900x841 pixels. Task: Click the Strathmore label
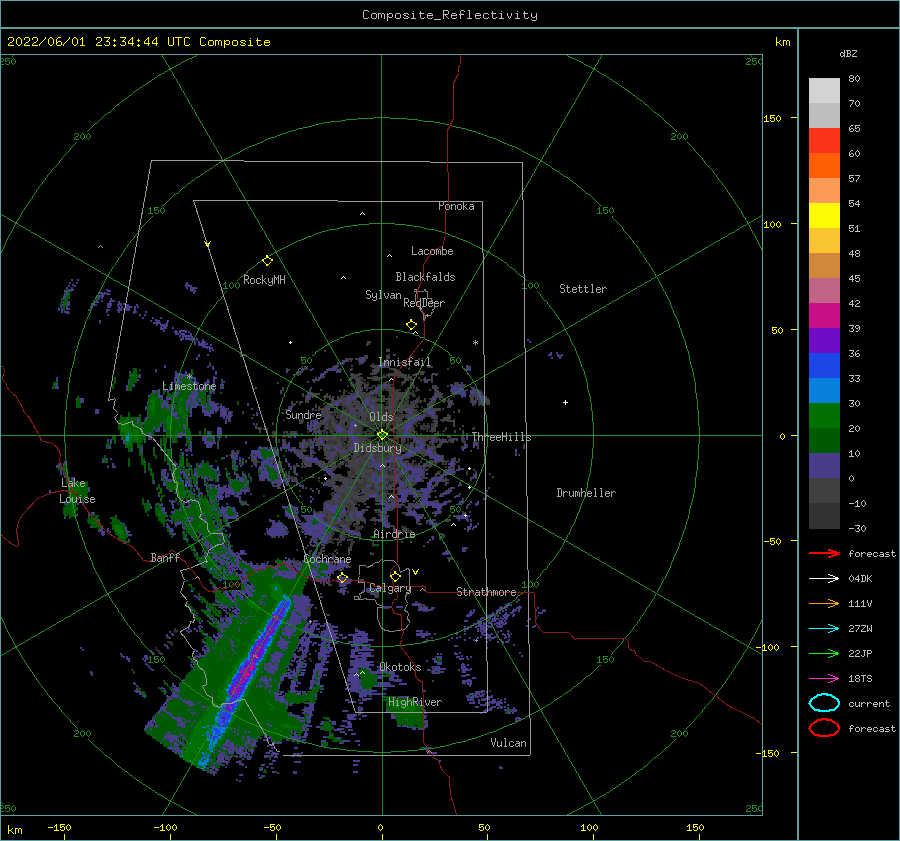pos(486,592)
